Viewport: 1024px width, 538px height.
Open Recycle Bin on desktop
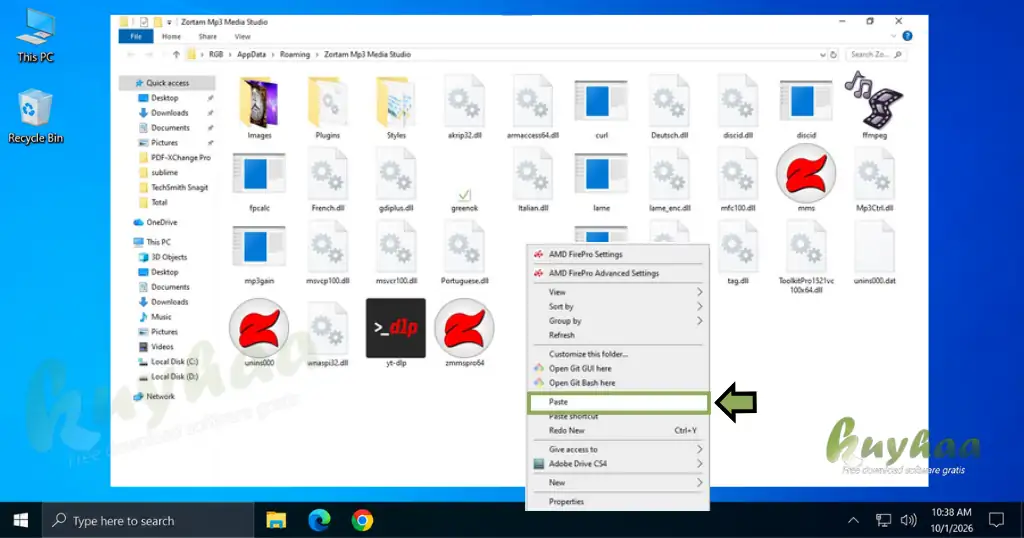coord(35,116)
